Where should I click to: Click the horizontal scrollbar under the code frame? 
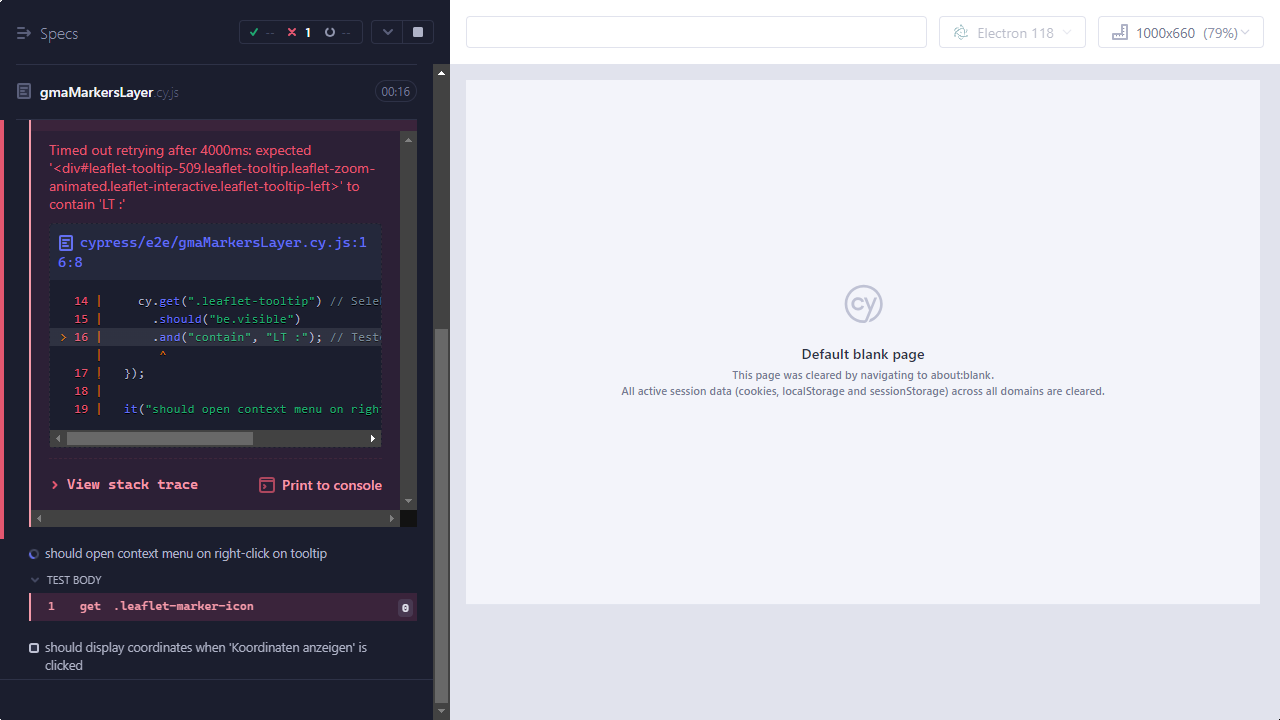(160, 438)
